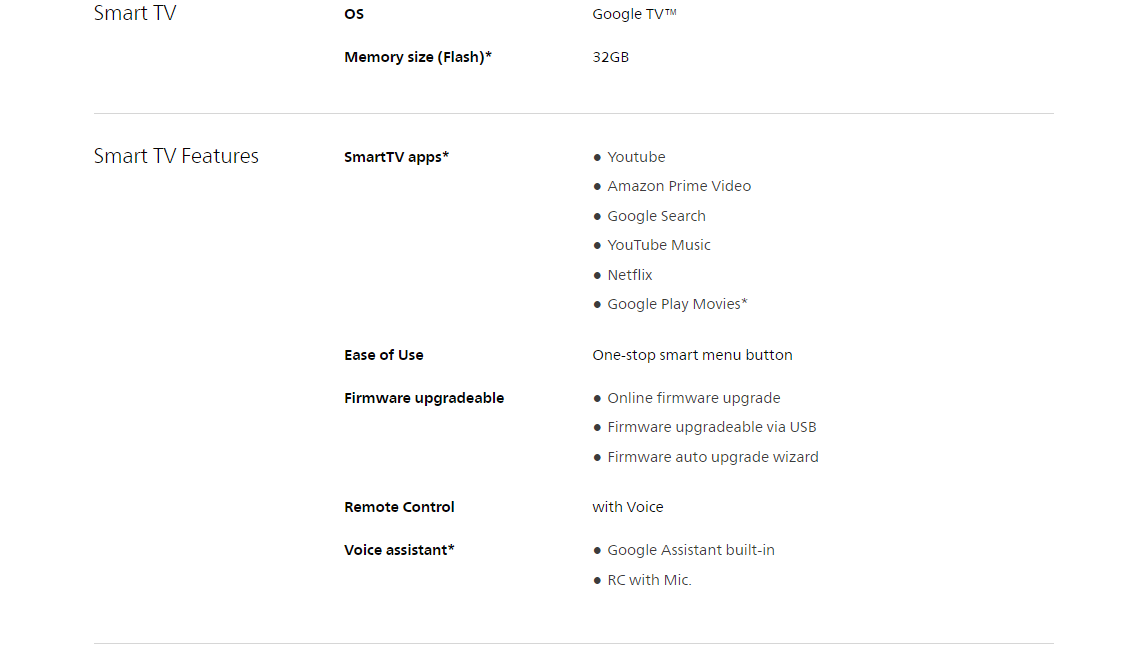
Task: Select the 32GB memory value
Action: click(x=610, y=57)
